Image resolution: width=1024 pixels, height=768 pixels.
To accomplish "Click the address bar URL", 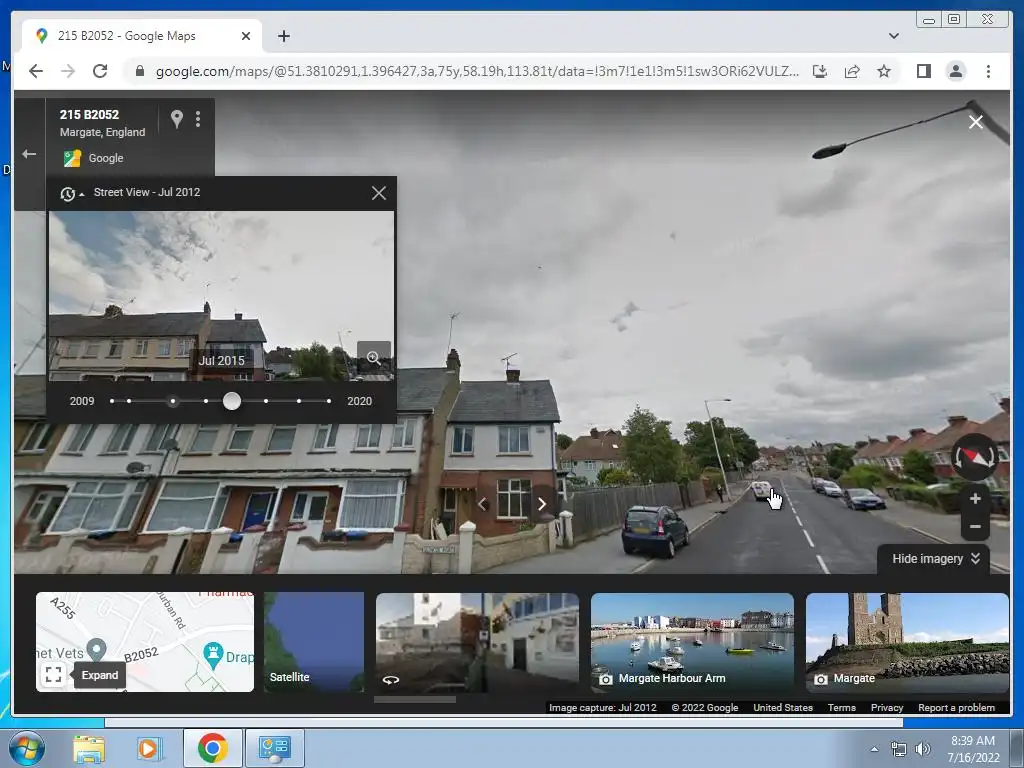I will pos(477,71).
